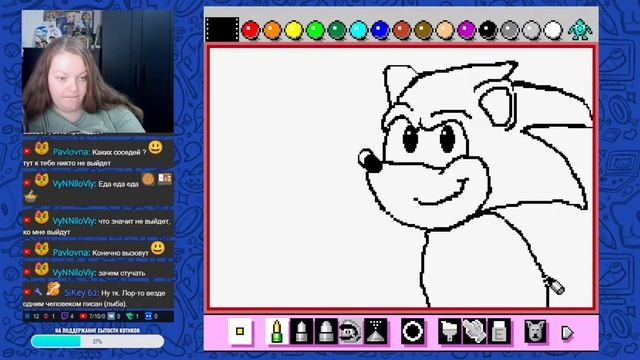Click the smiley emoji after 'Конечно вызовут'

[x=158, y=248]
